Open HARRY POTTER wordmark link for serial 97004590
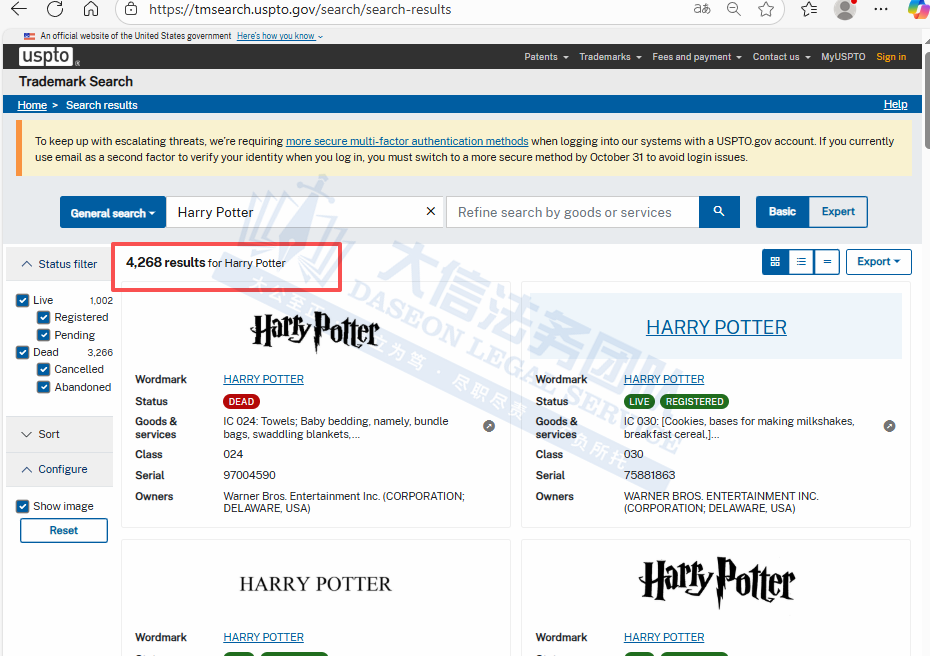Image resolution: width=930 pixels, height=656 pixels. pos(263,379)
